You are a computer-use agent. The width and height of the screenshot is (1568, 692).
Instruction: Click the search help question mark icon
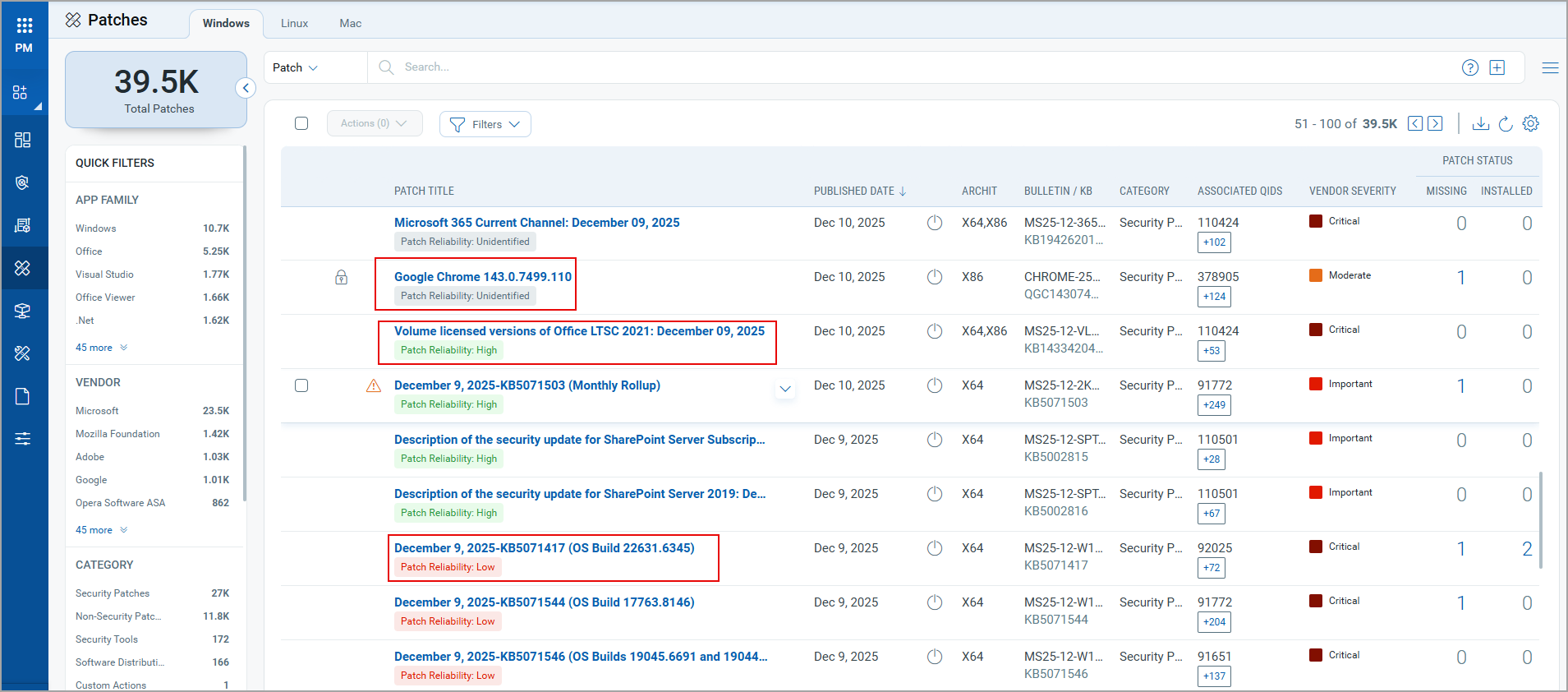[x=1469, y=67]
